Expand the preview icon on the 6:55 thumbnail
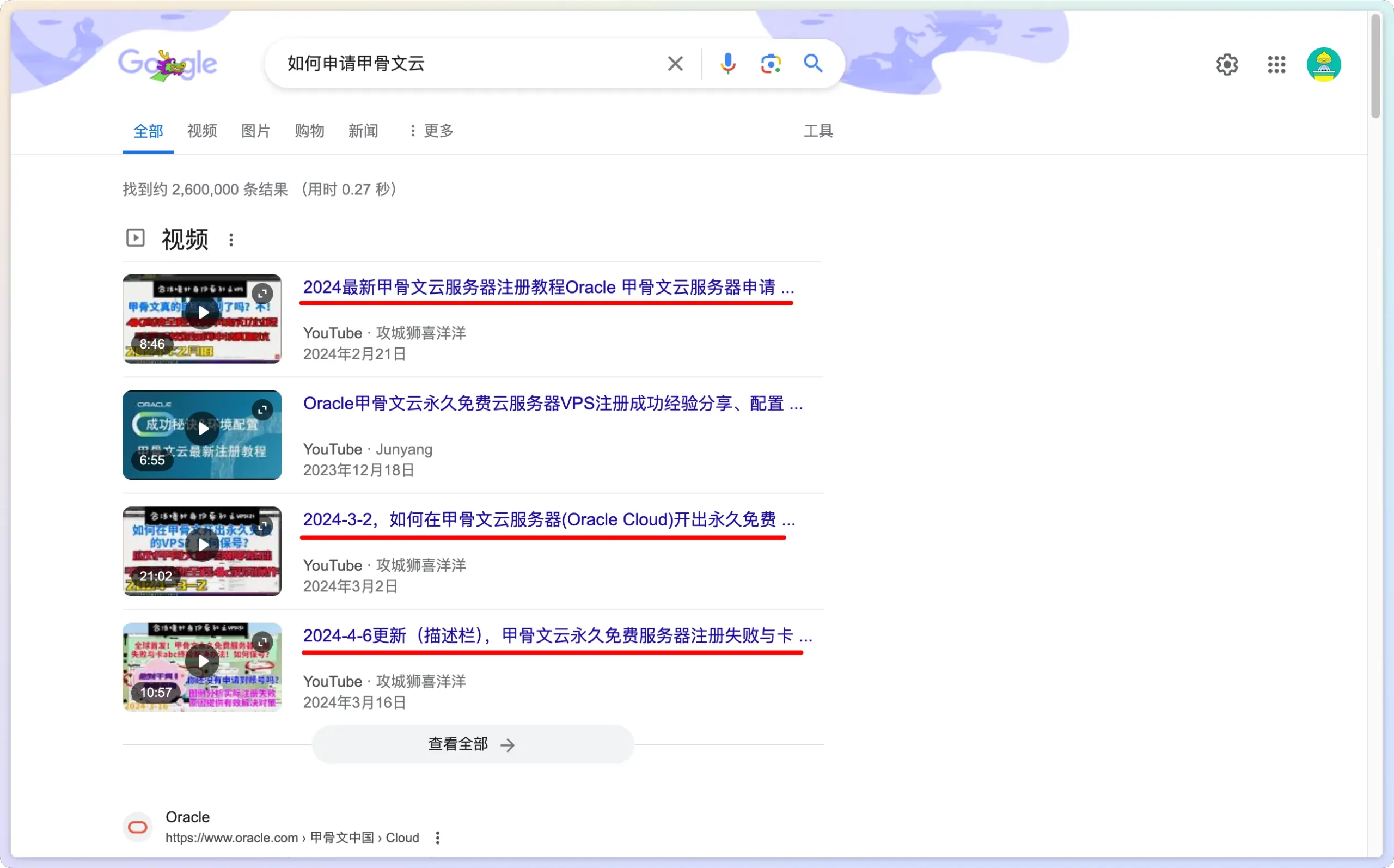The image size is (1394, 868). [262, 410]
